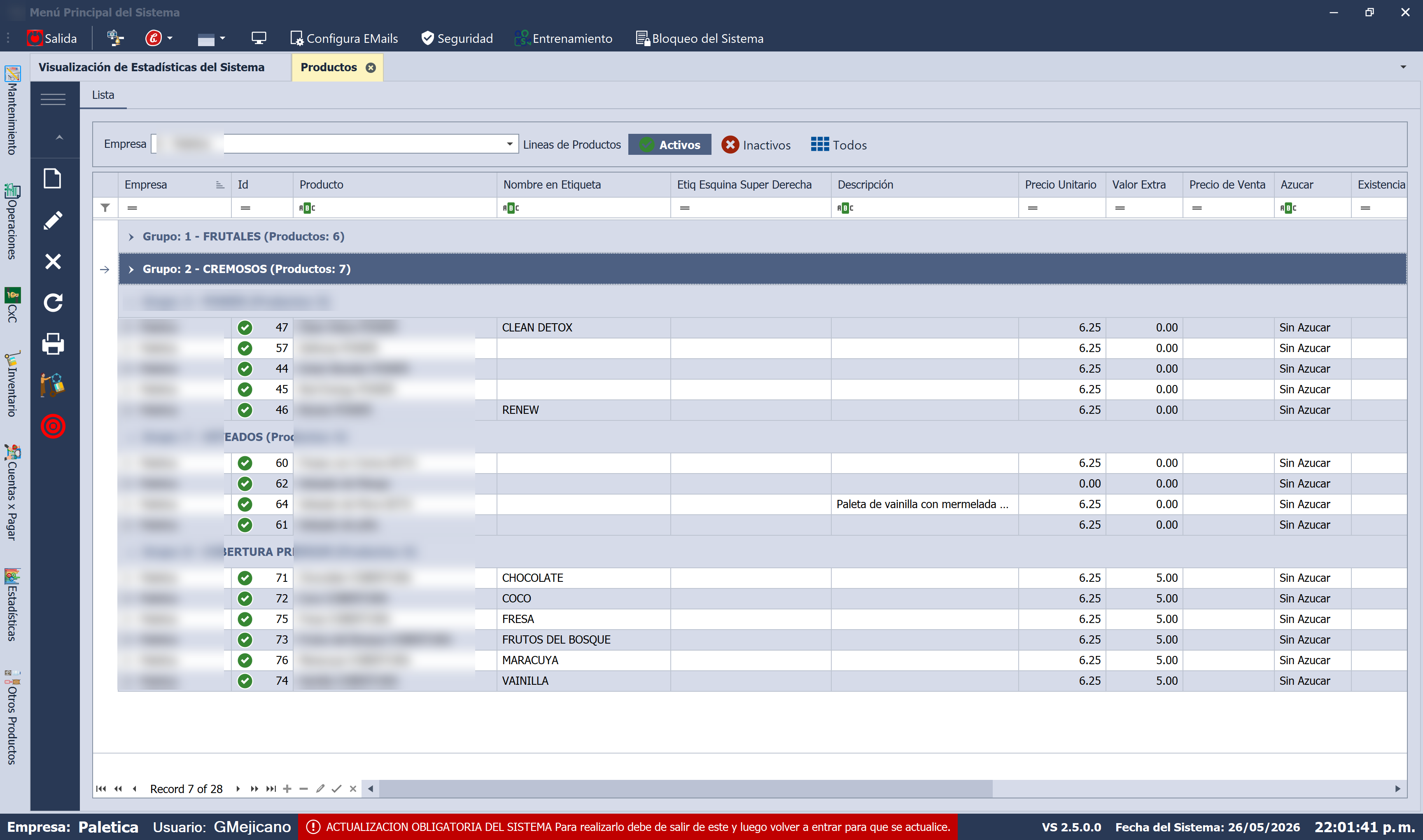Open Entrenamiento option
Viewport: 1423px width, 840px height.
click(x=564, y=38)
